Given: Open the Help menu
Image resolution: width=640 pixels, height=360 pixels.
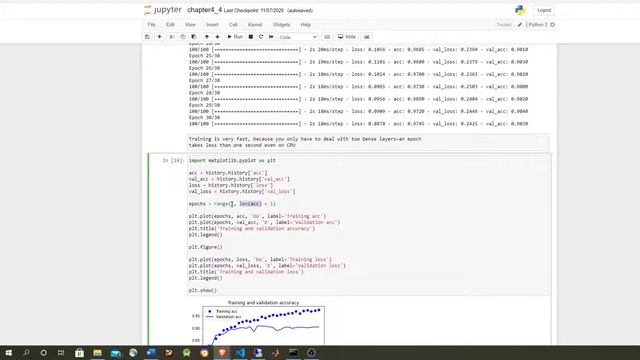Looking at the screenshot, I should (x=306, y=24).
